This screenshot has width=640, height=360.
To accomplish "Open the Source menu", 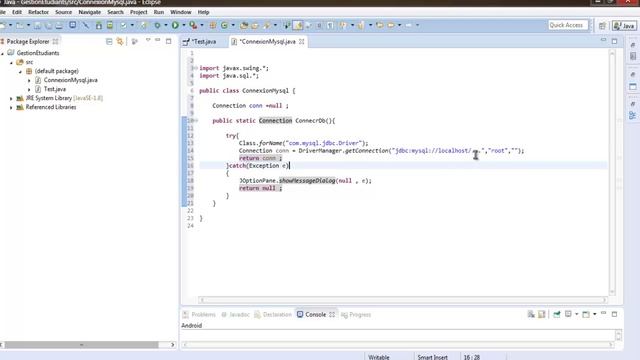I will tap(63, 12).
